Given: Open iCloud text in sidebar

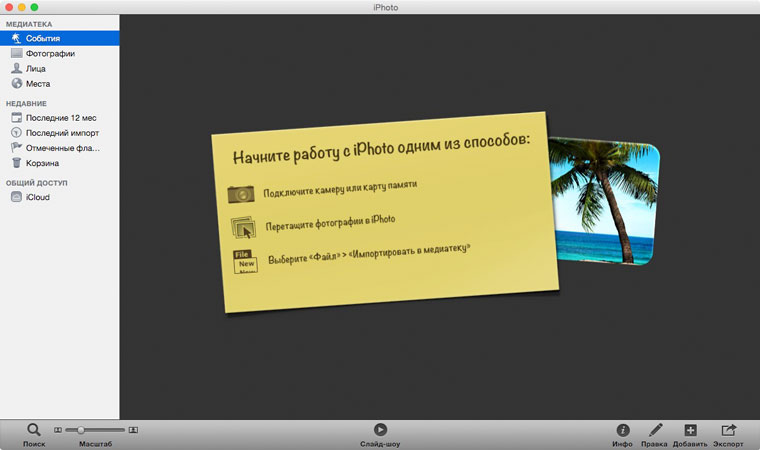Looking at the screenshot, I should tap(37, 197).
